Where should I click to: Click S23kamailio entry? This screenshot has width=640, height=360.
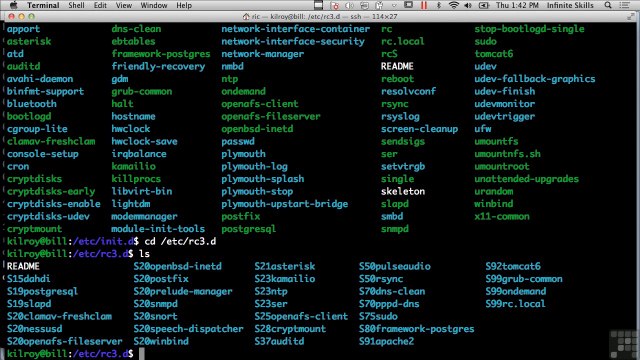pos(285,279)
